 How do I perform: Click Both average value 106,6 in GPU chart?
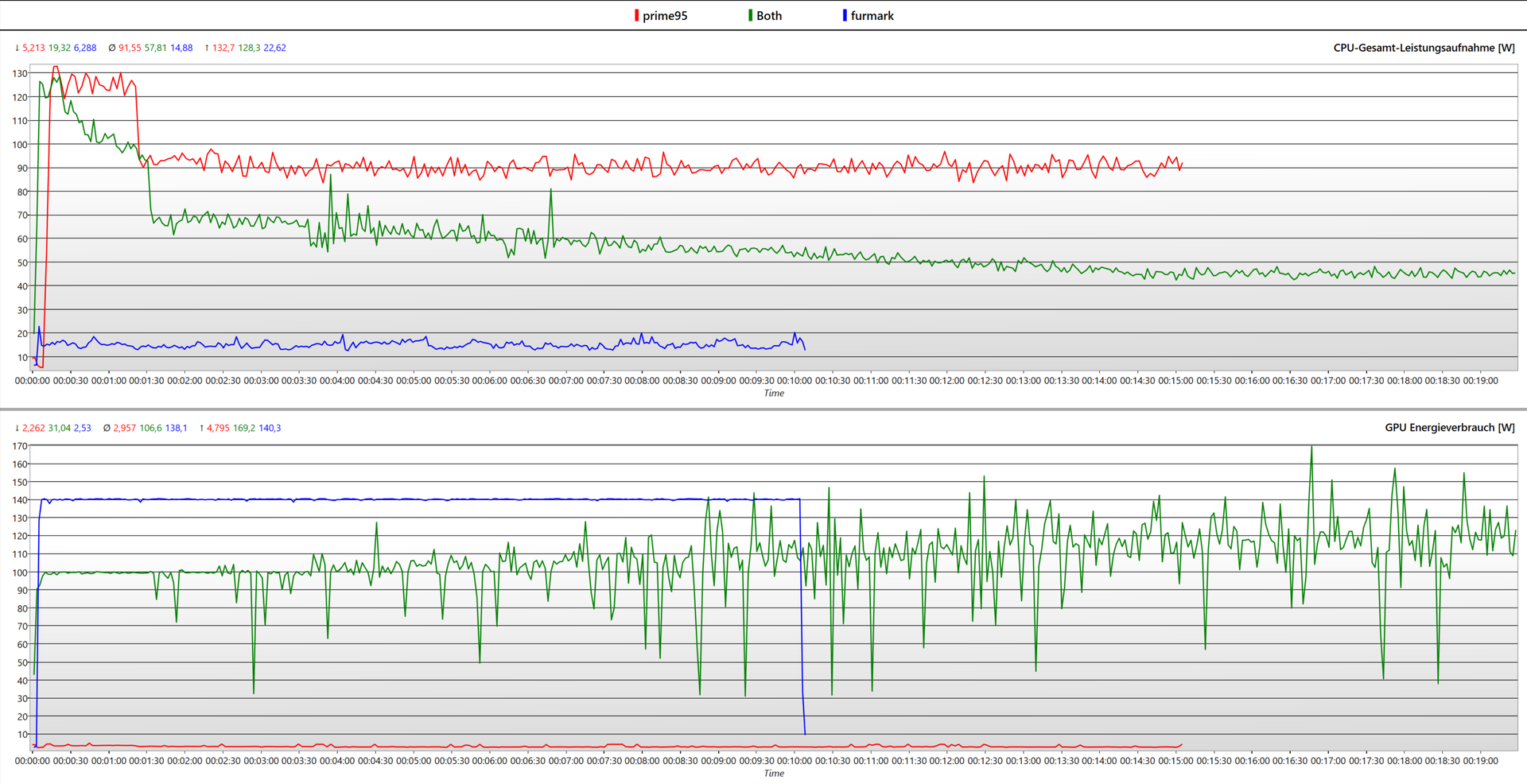150,429
